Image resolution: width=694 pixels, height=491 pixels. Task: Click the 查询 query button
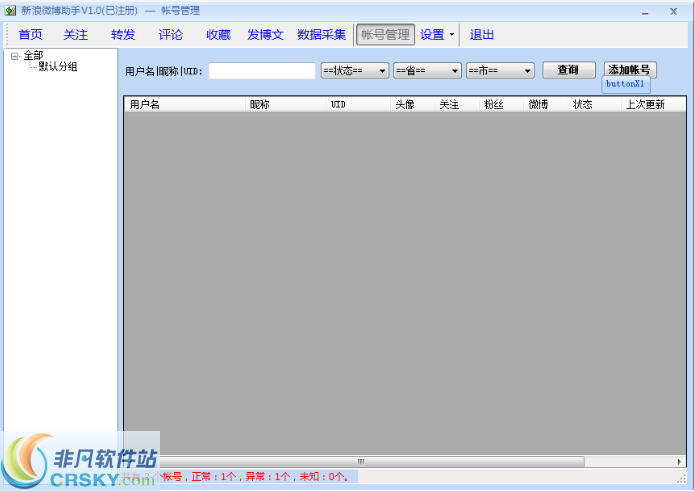(x=569, y=70)
